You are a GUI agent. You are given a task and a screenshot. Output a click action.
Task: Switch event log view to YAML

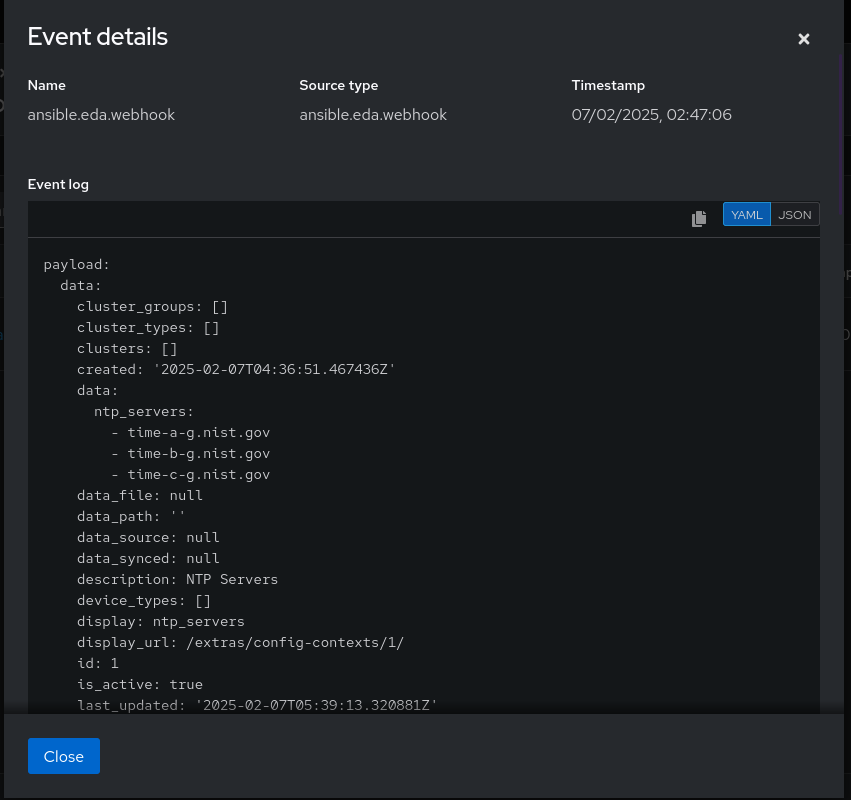point(746,215)
